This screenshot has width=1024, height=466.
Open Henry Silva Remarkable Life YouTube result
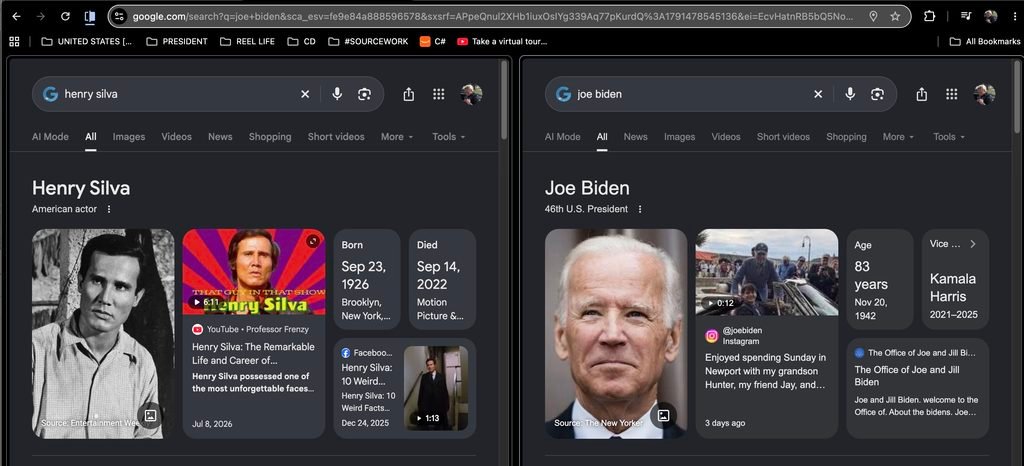[x=253, y=353]
